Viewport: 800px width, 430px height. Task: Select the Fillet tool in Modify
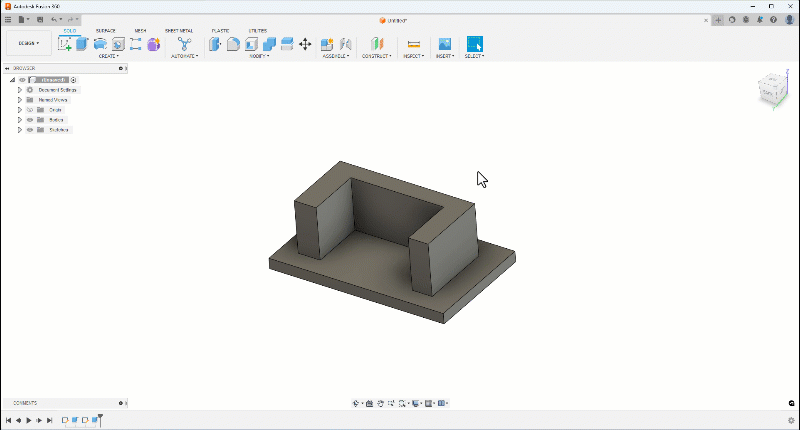(x=233, y=44)
